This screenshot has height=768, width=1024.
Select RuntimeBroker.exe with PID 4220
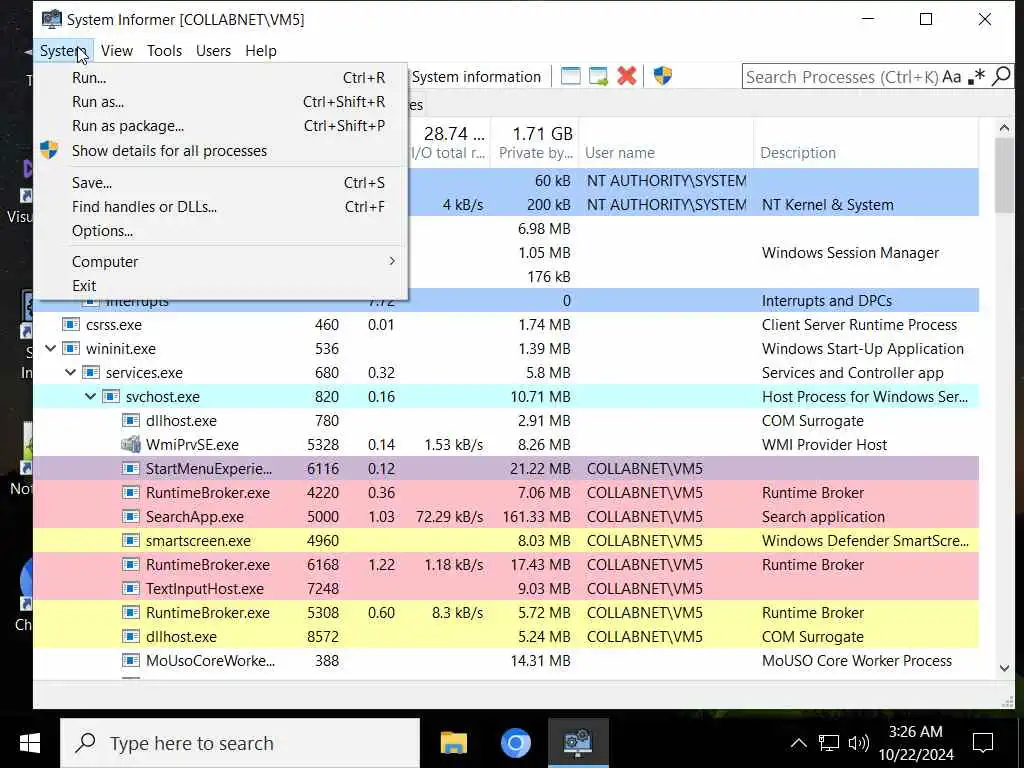(506, 493)
